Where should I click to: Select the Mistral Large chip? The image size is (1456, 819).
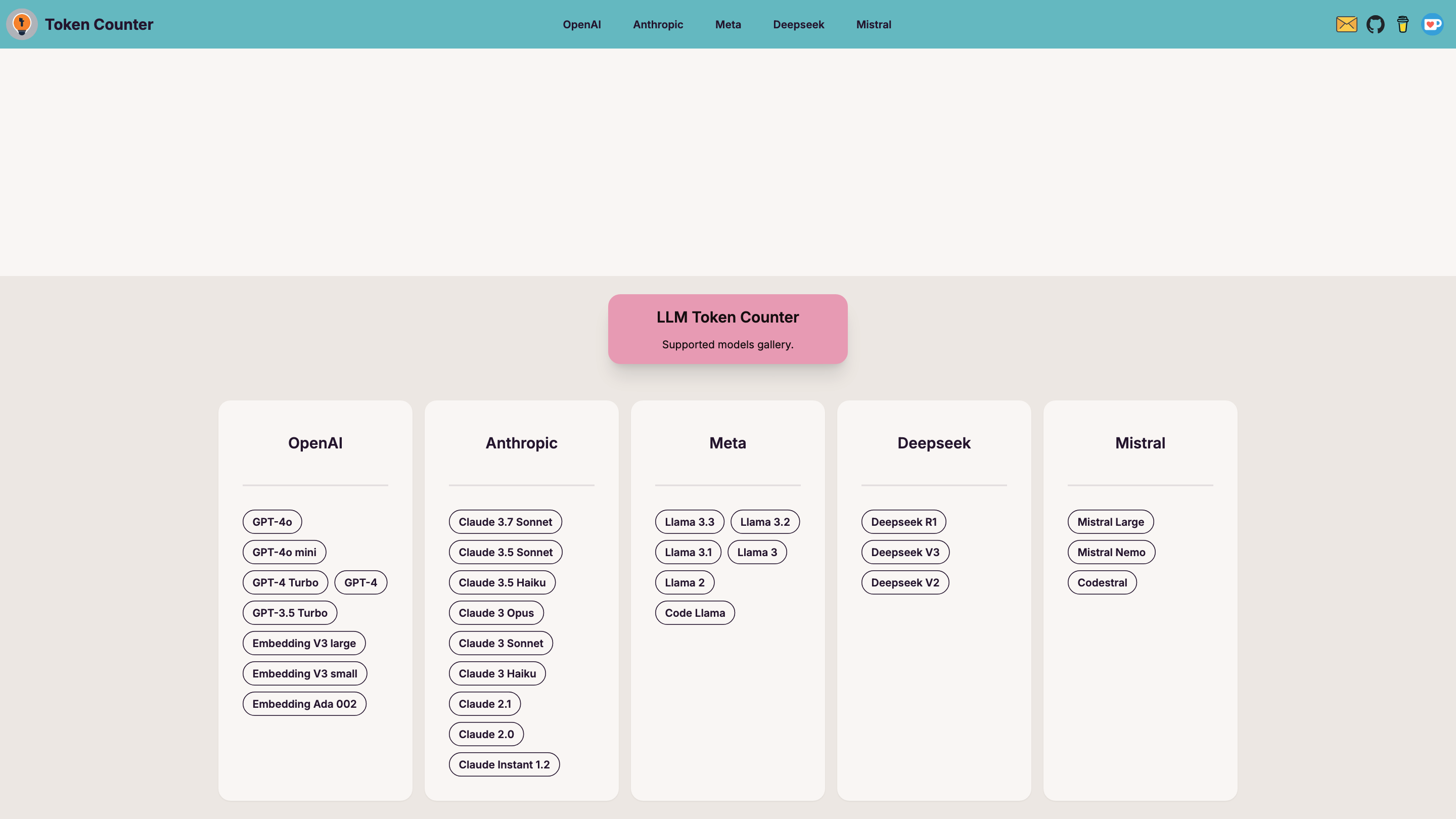(1110, 522)
